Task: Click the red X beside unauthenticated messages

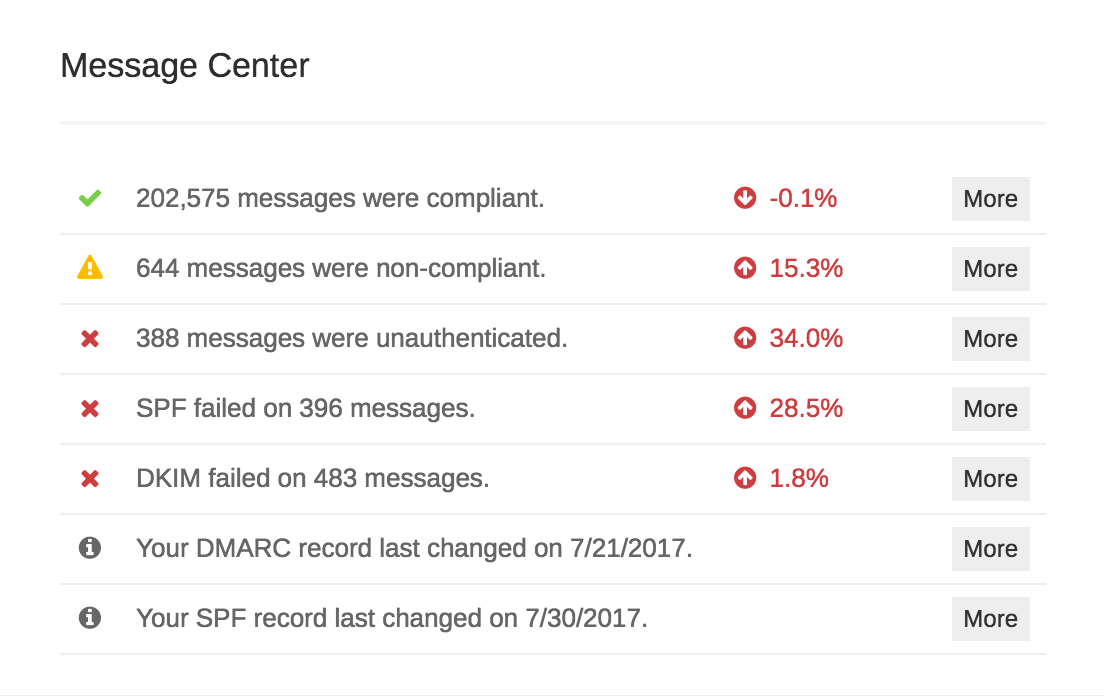Action: pyautogui.click(x=90, y=338)
